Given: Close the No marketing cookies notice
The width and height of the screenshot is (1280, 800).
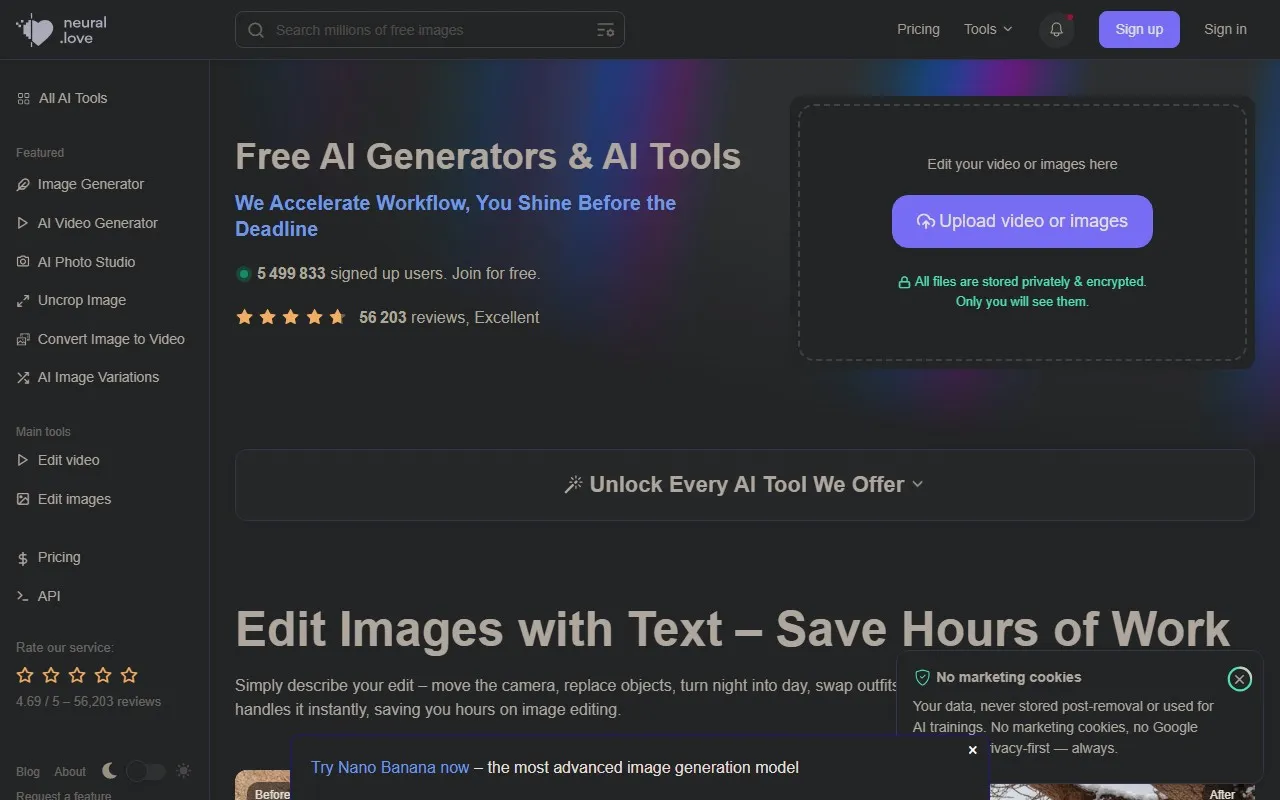Looking at the screenshot, I should coord(1239,679).
